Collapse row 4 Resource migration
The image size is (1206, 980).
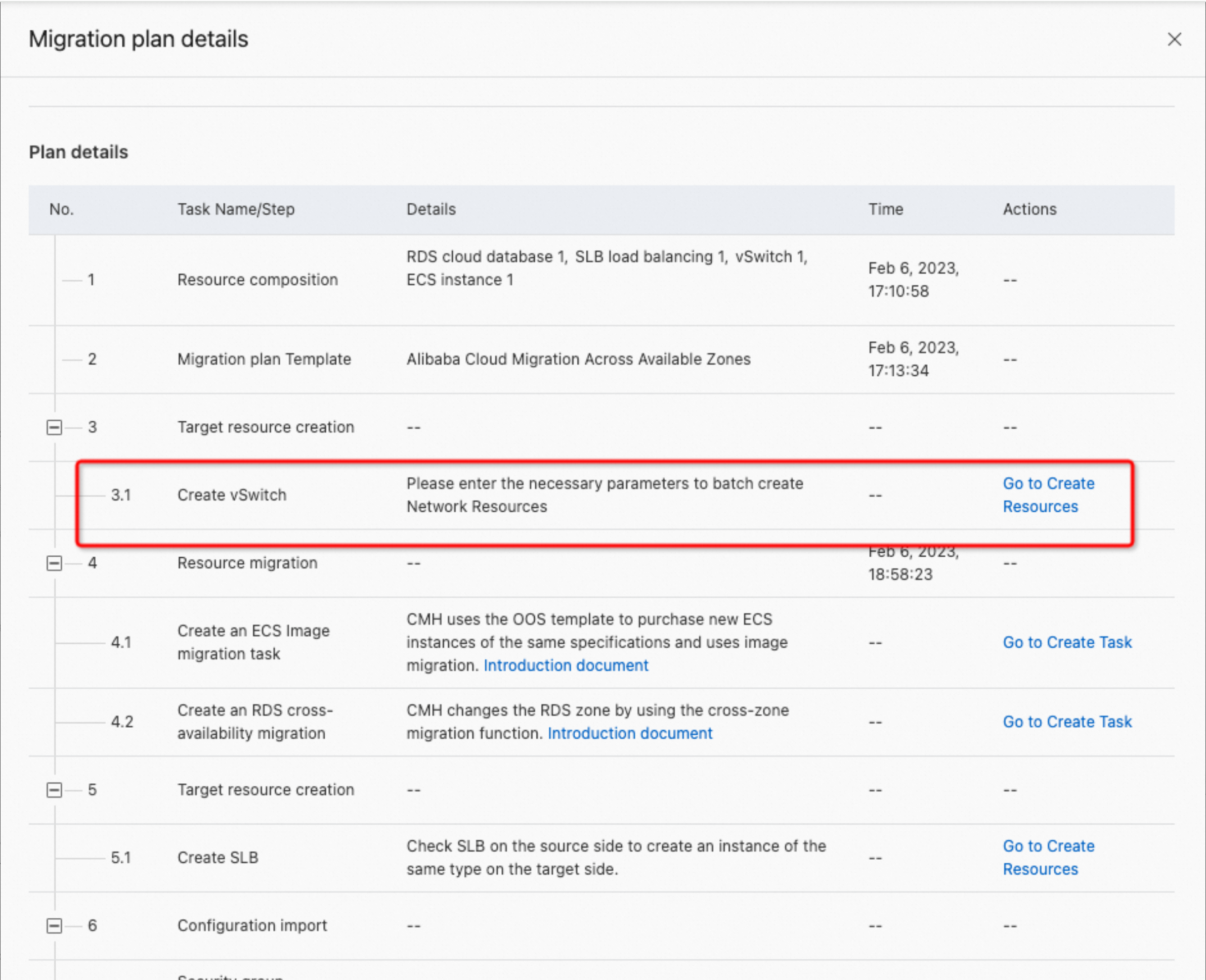pyautogui.click(x=54, y=563)
